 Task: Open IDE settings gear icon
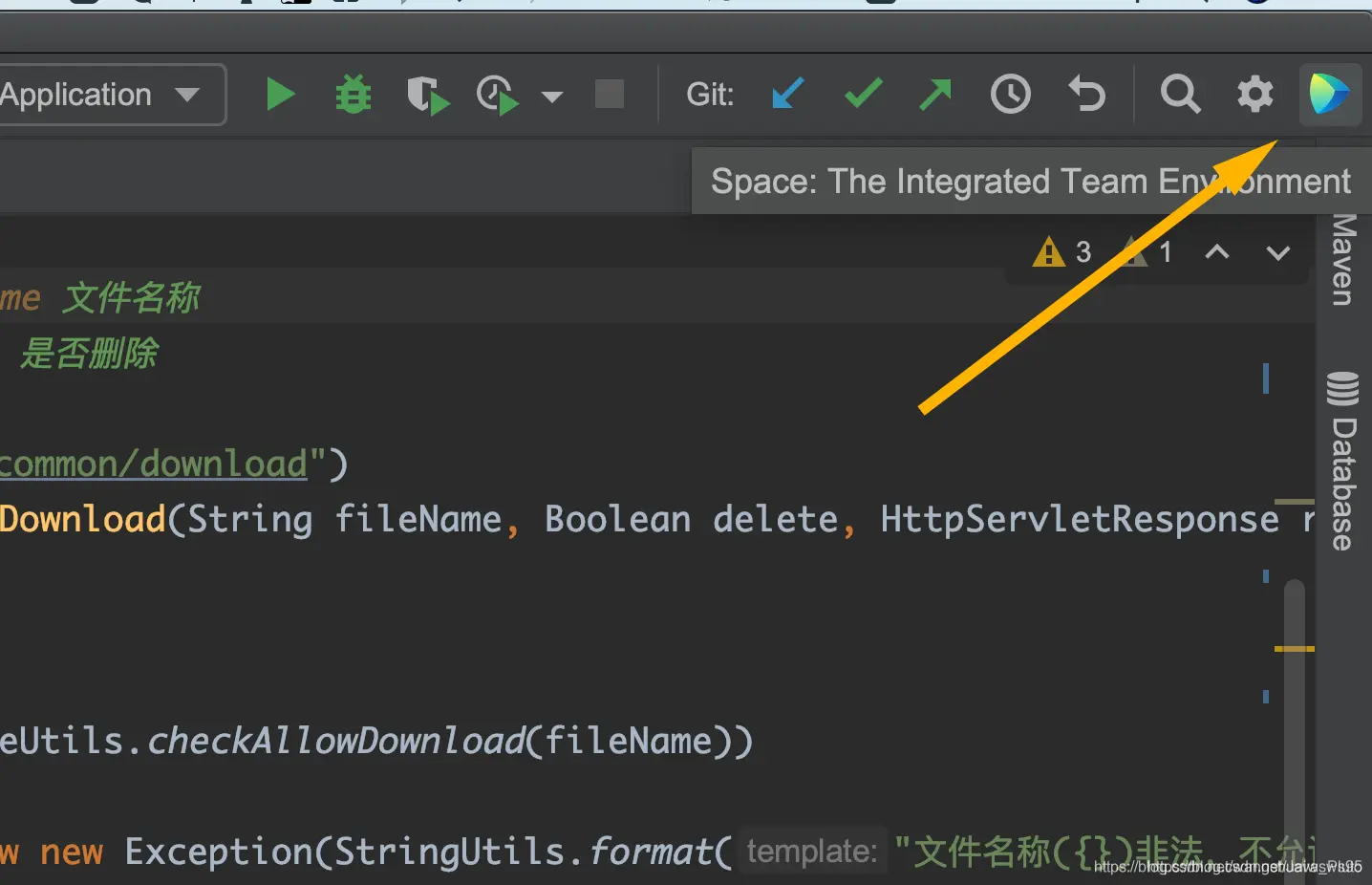(x=1255, y=95)
